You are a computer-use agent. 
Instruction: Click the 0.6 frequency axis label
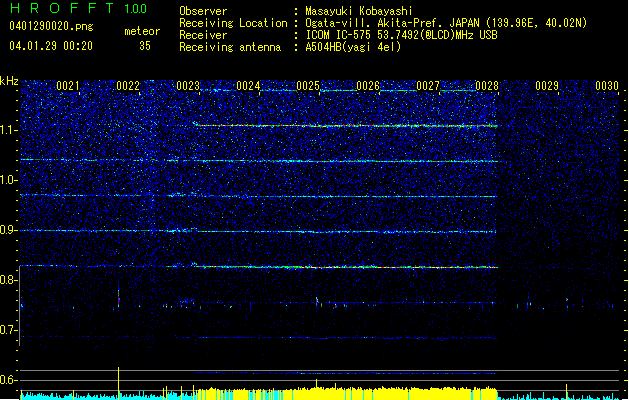(x=9, y=380)
